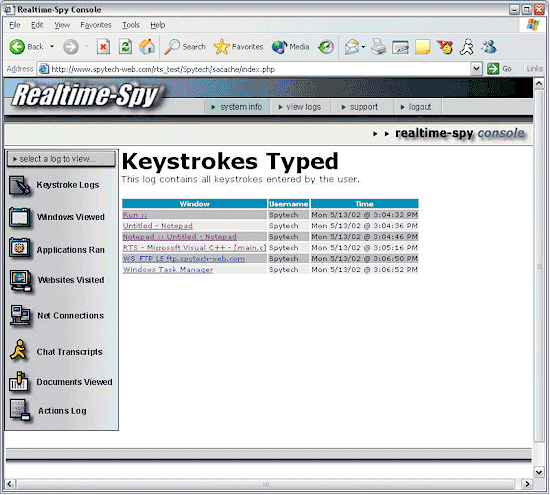
Task: Click the select a log to view button
Action: click(61, 159)
